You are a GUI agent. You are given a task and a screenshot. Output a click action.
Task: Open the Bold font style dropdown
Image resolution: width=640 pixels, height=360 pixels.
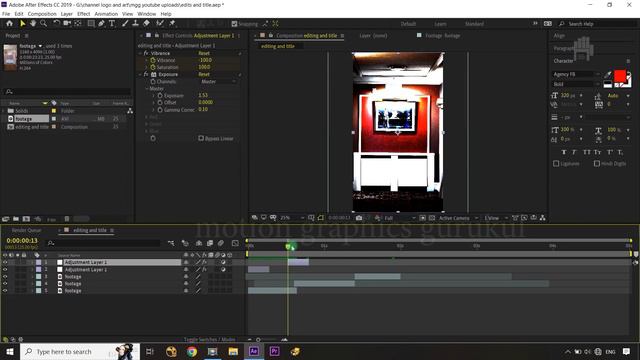576,84
